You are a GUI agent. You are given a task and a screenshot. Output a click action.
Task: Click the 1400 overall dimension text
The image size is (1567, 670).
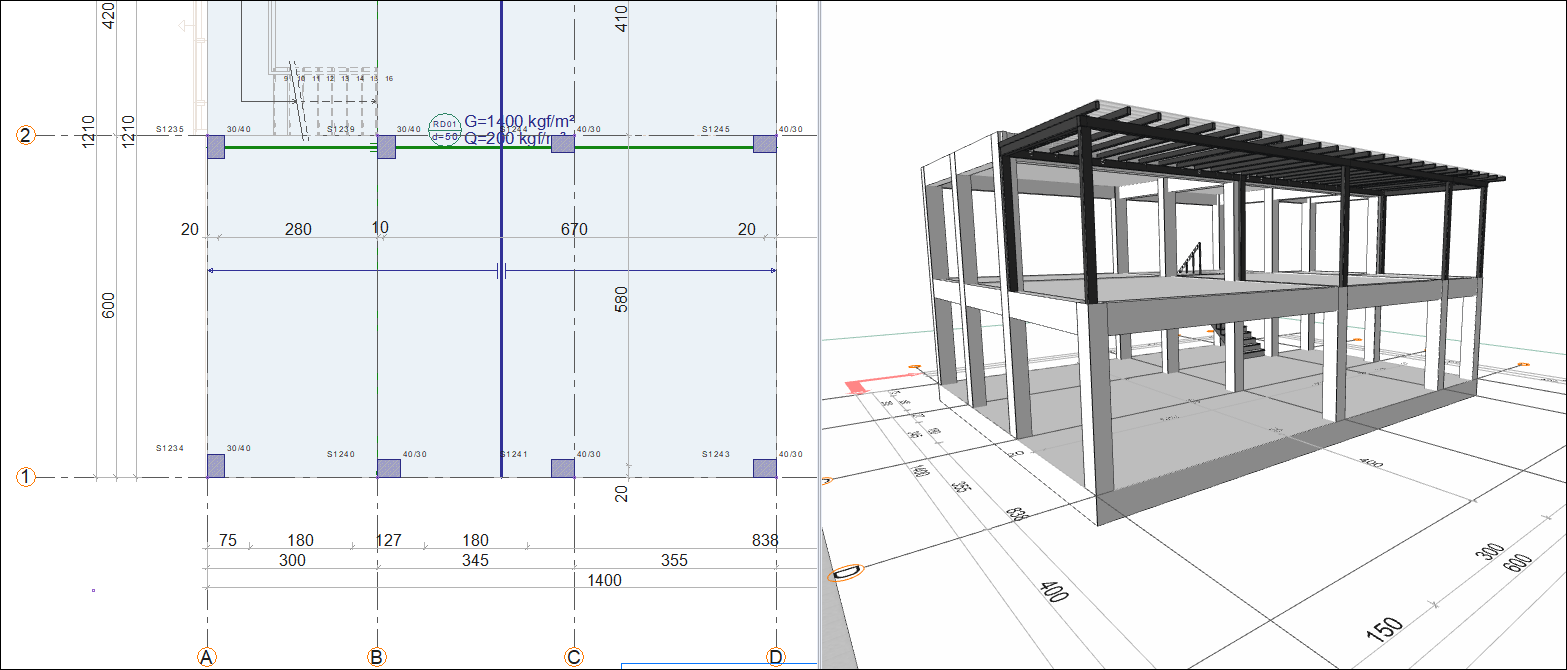click(604, 580)
